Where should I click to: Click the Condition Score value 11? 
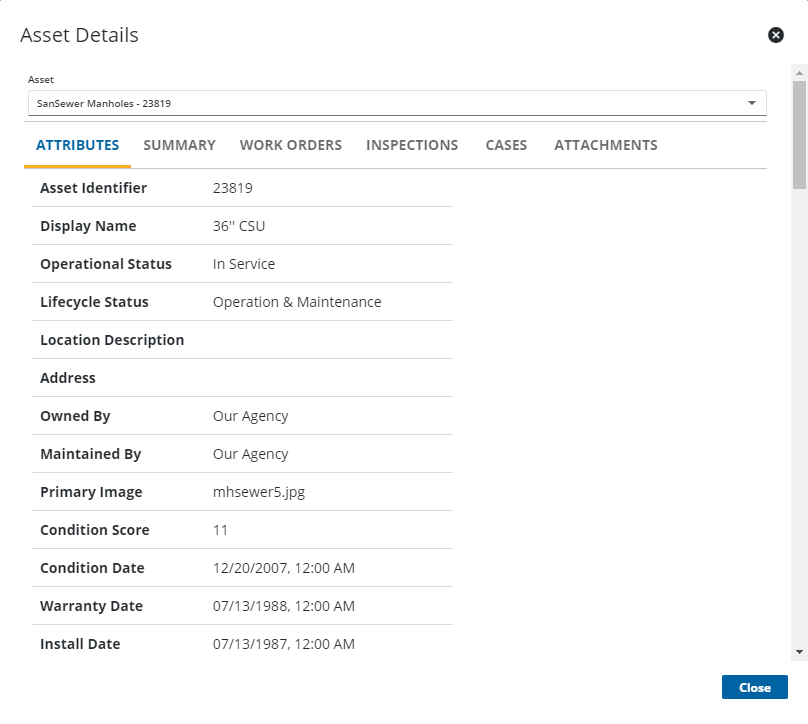[221, 530]
